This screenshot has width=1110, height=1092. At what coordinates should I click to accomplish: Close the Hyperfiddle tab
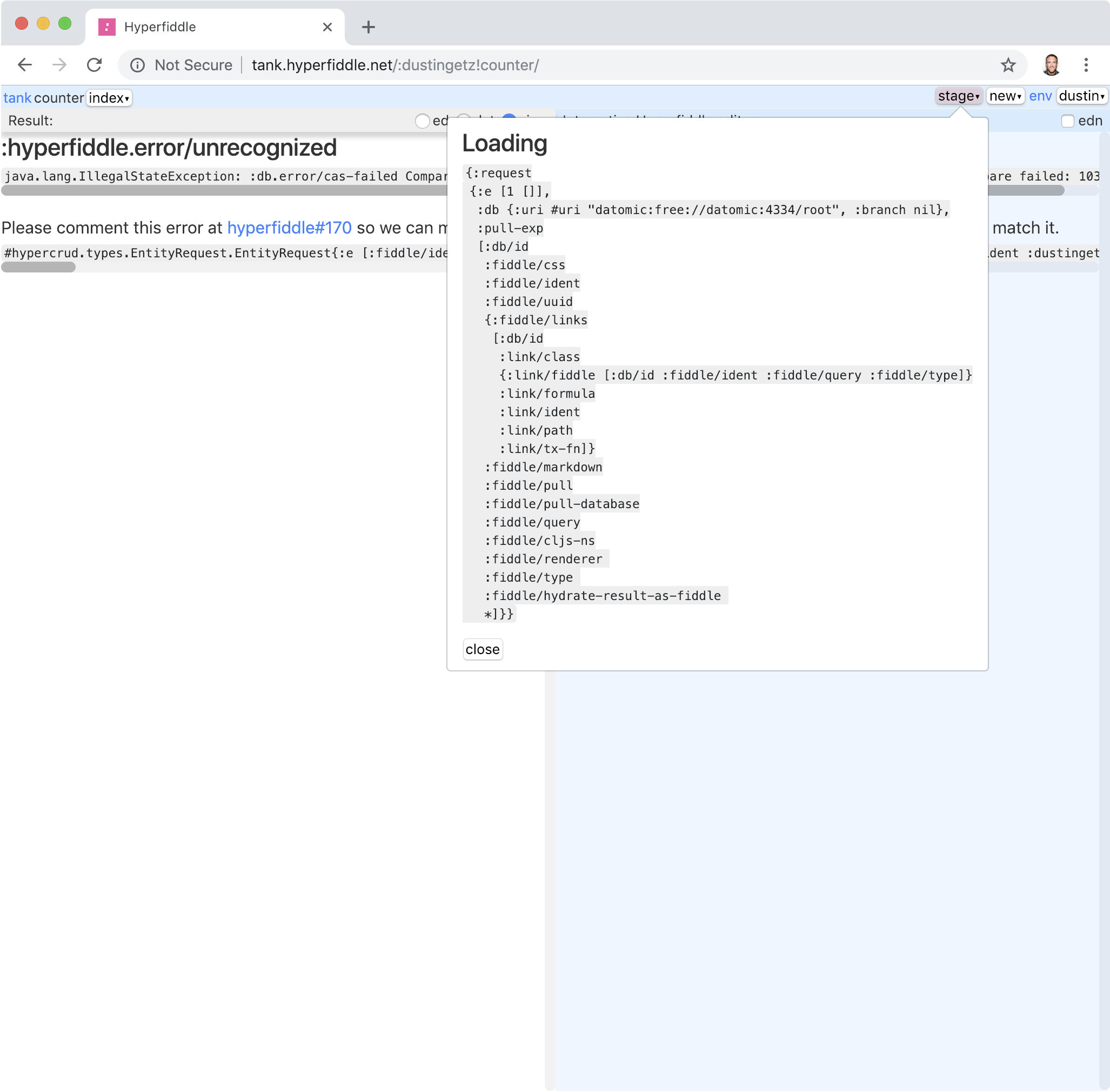(327, 27)
